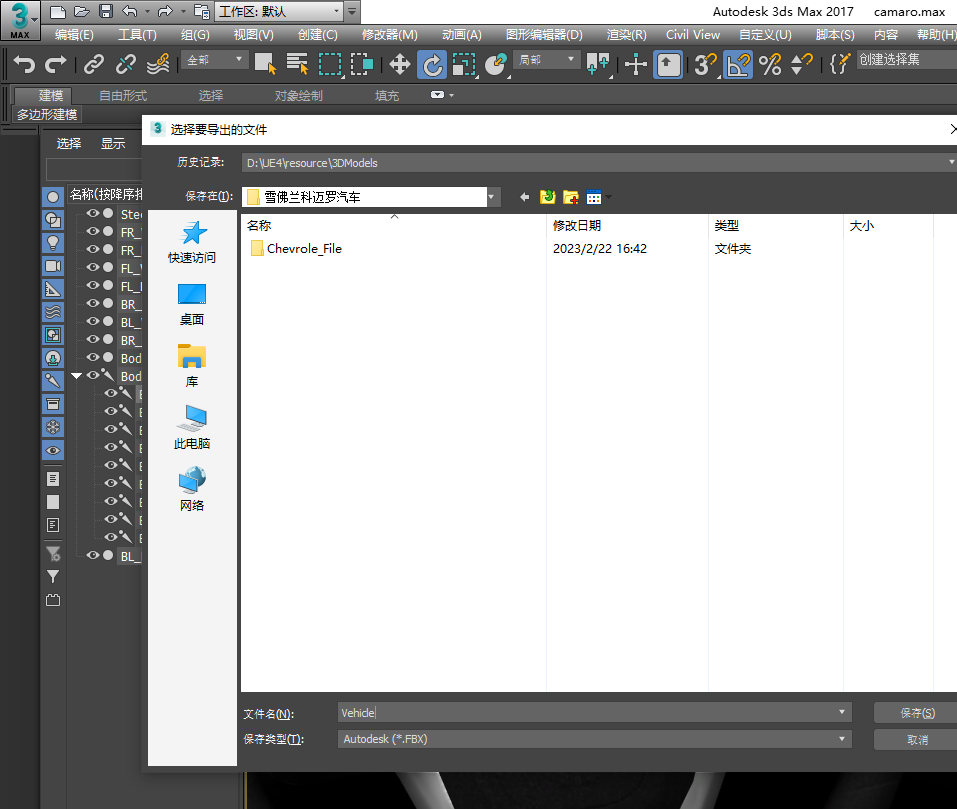This screenshot has height=809, width=957.
Task: Toggle Display Shapes filter in scene explorer
Action: click(x=53, y=220)
